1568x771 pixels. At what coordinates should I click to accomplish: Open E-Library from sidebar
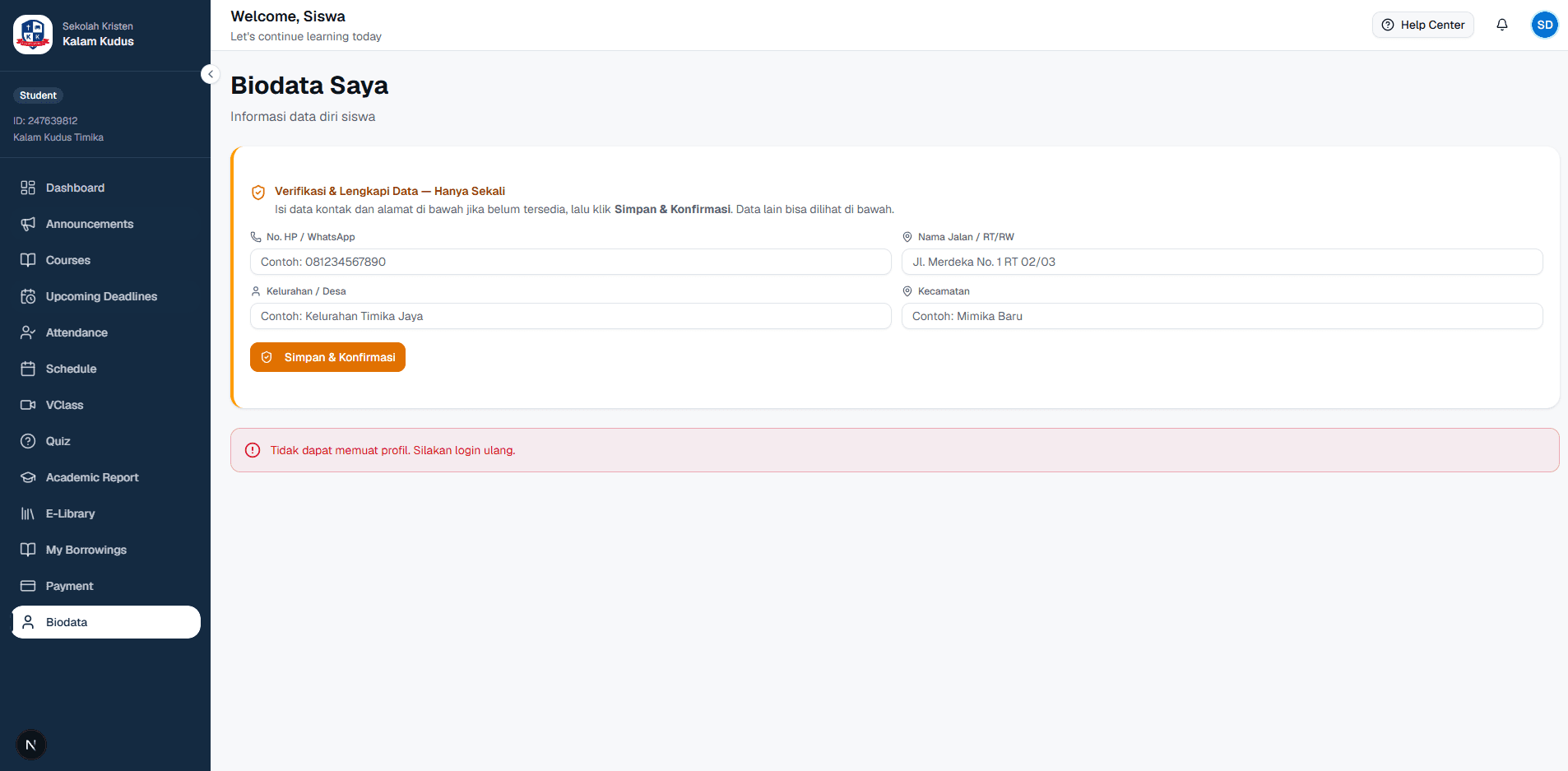point(70,513)
